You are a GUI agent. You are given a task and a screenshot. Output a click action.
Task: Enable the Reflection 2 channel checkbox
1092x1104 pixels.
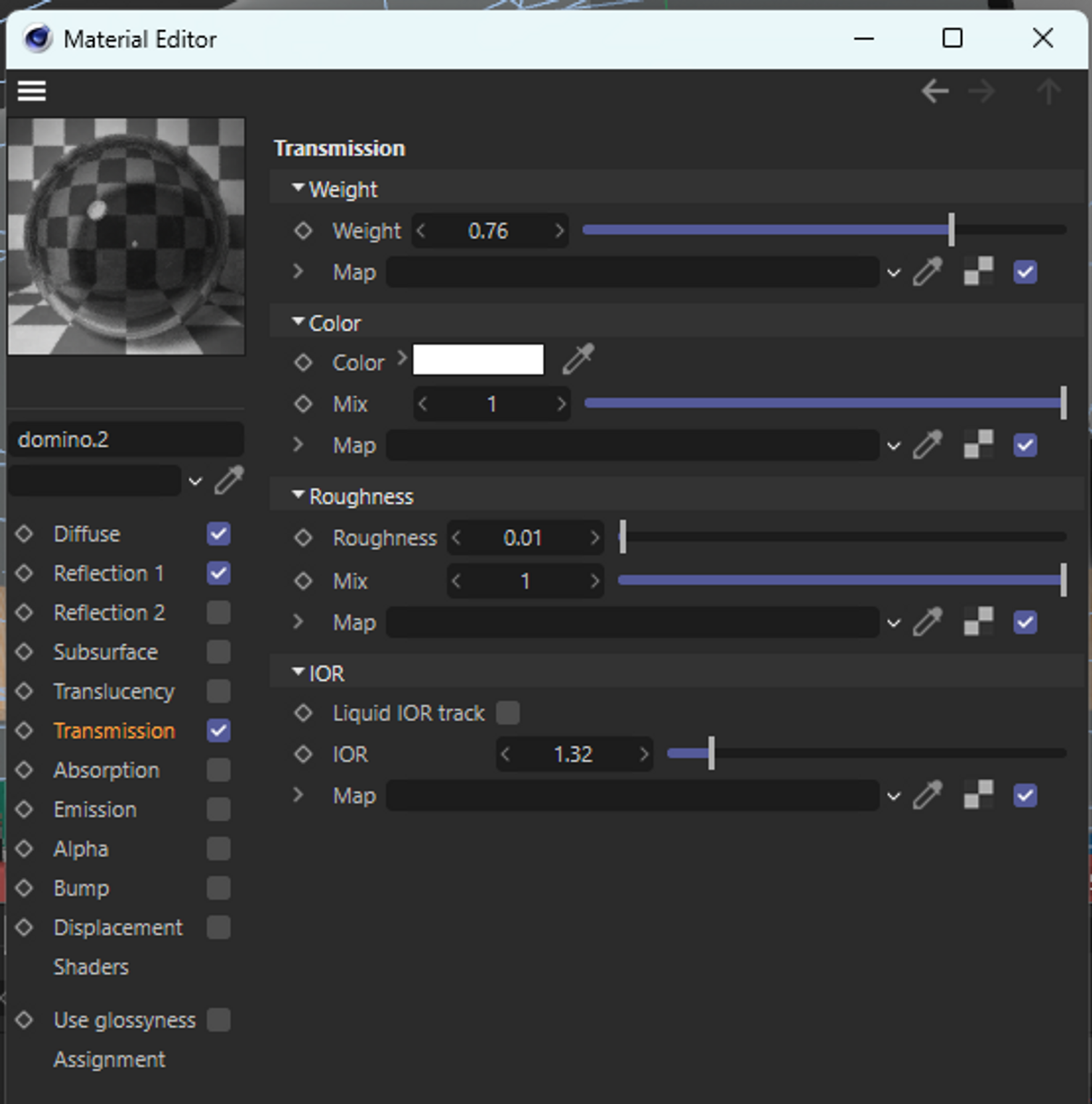[218, 613]
